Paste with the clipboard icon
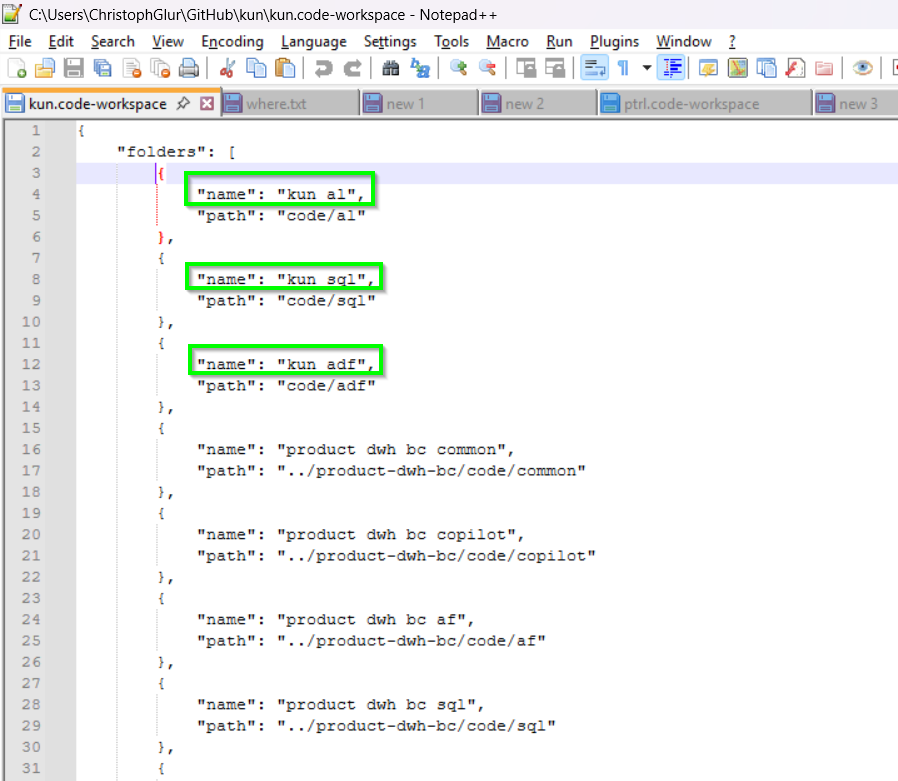This screenshot has width=898, height=781. pos(285,68)
